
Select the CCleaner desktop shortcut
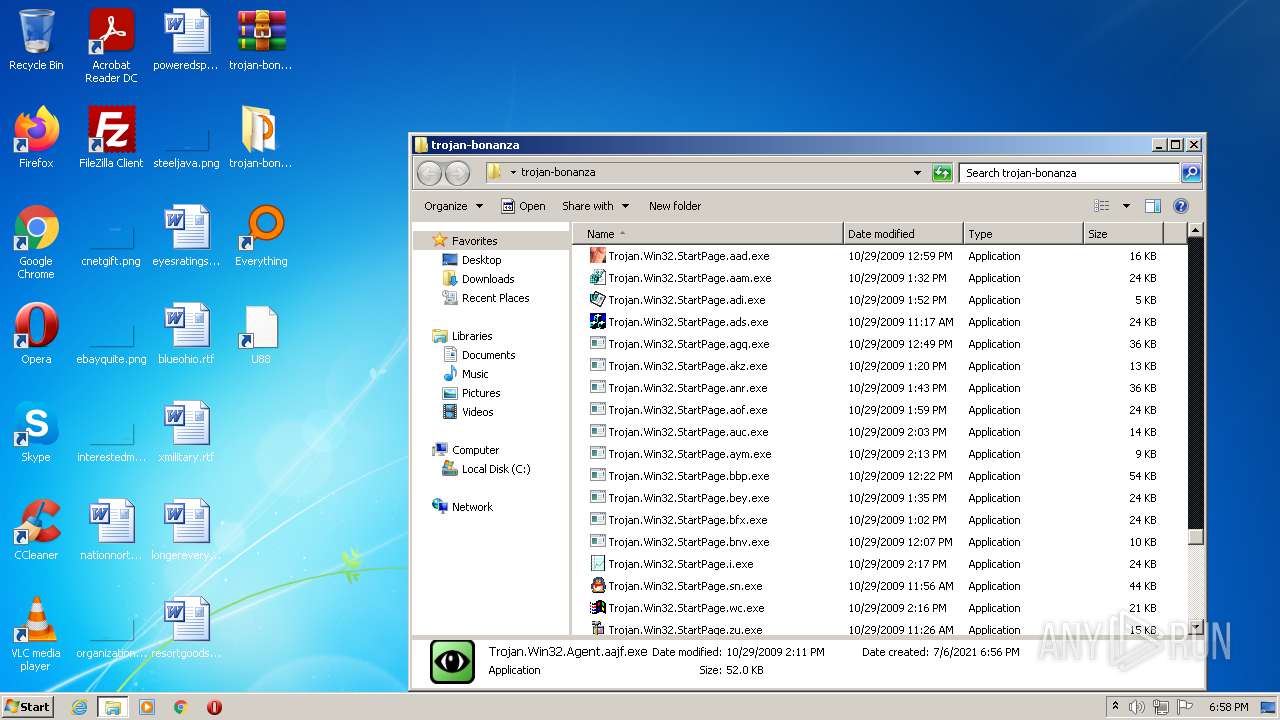(36, 530)
